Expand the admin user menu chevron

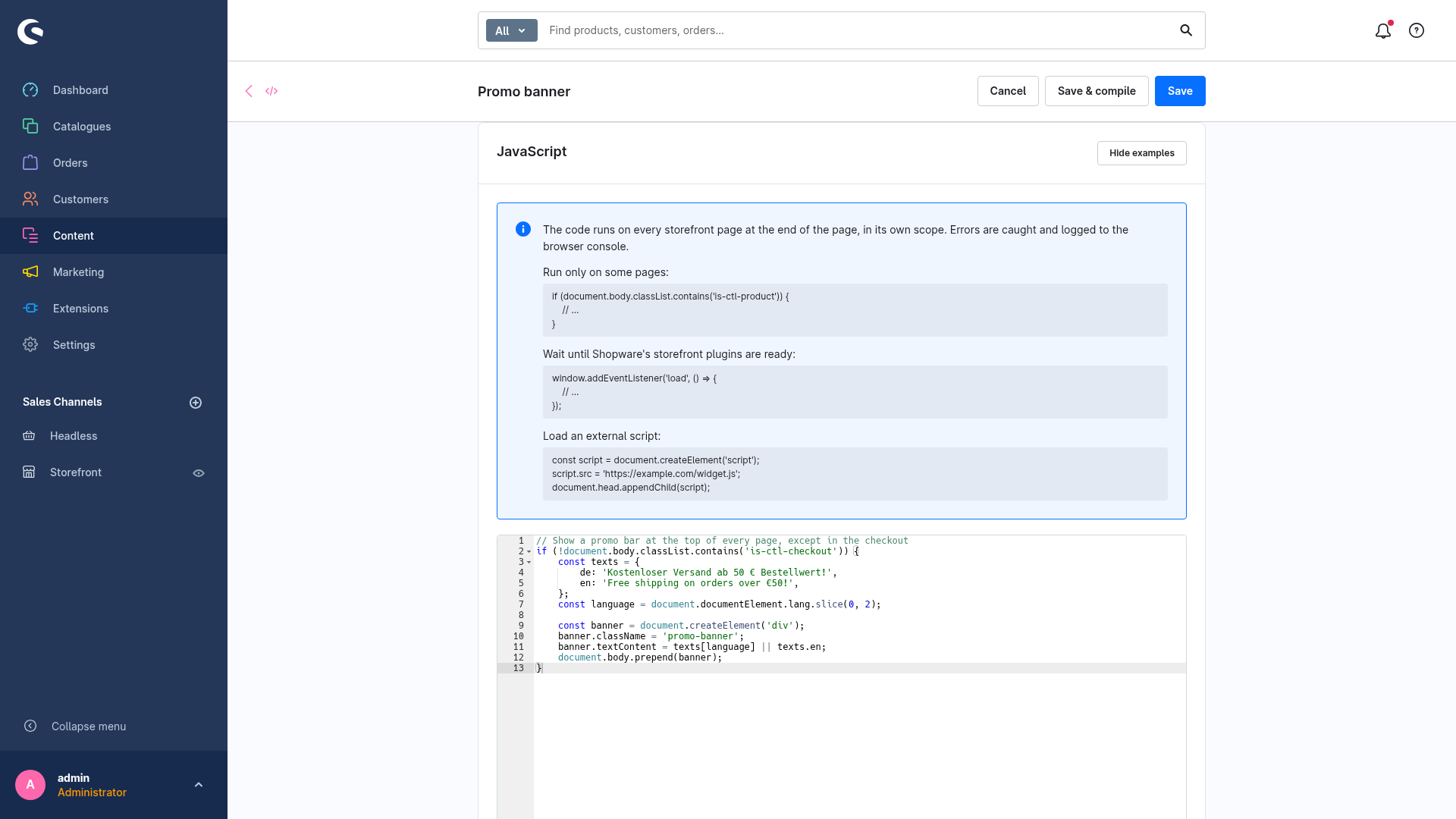[x=199, y=785]
